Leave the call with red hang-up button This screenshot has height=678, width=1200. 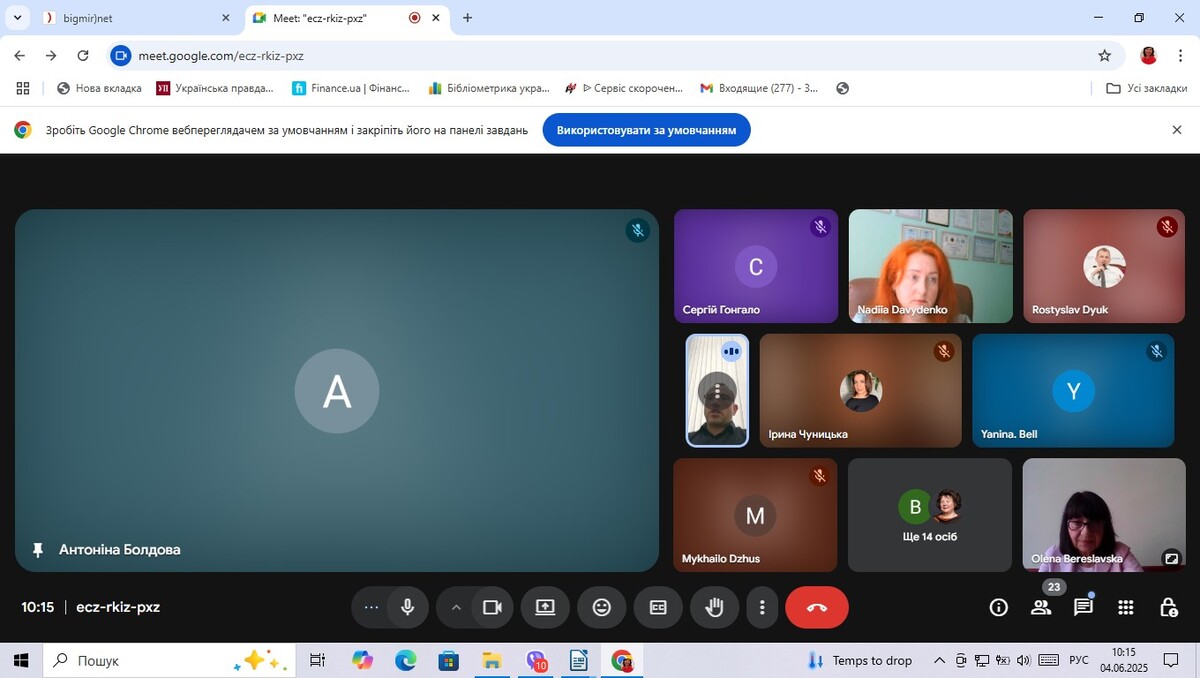click(x=817, y=607)
